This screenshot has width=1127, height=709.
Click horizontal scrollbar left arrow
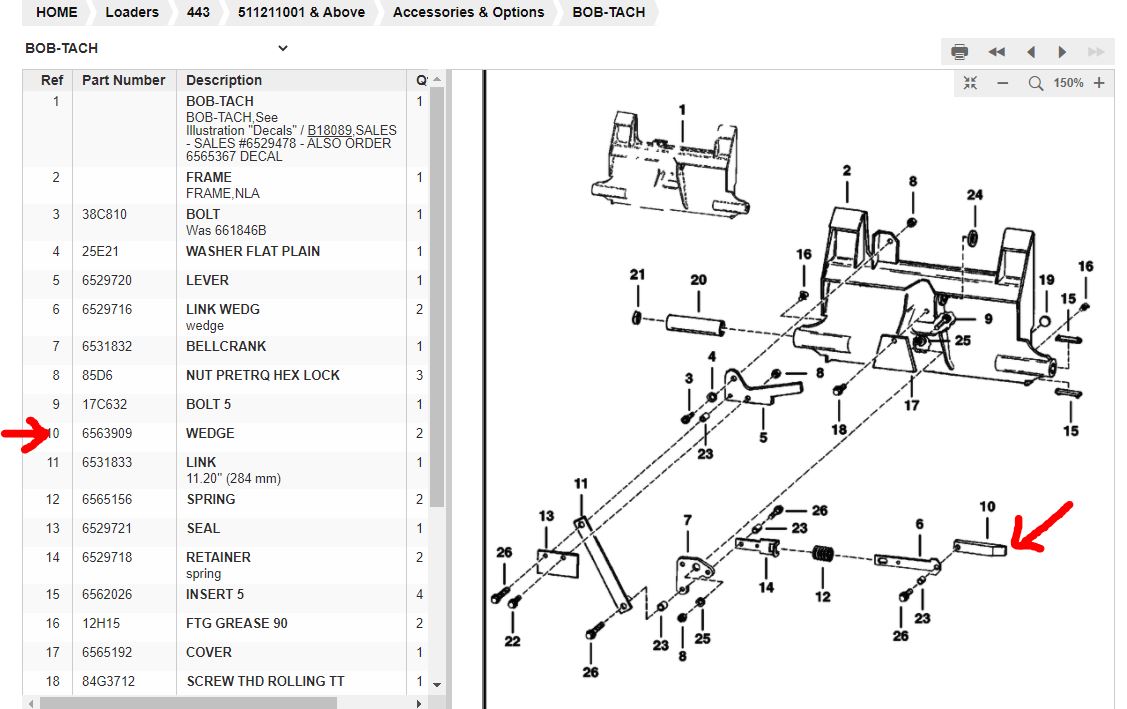tap(29, 703)
